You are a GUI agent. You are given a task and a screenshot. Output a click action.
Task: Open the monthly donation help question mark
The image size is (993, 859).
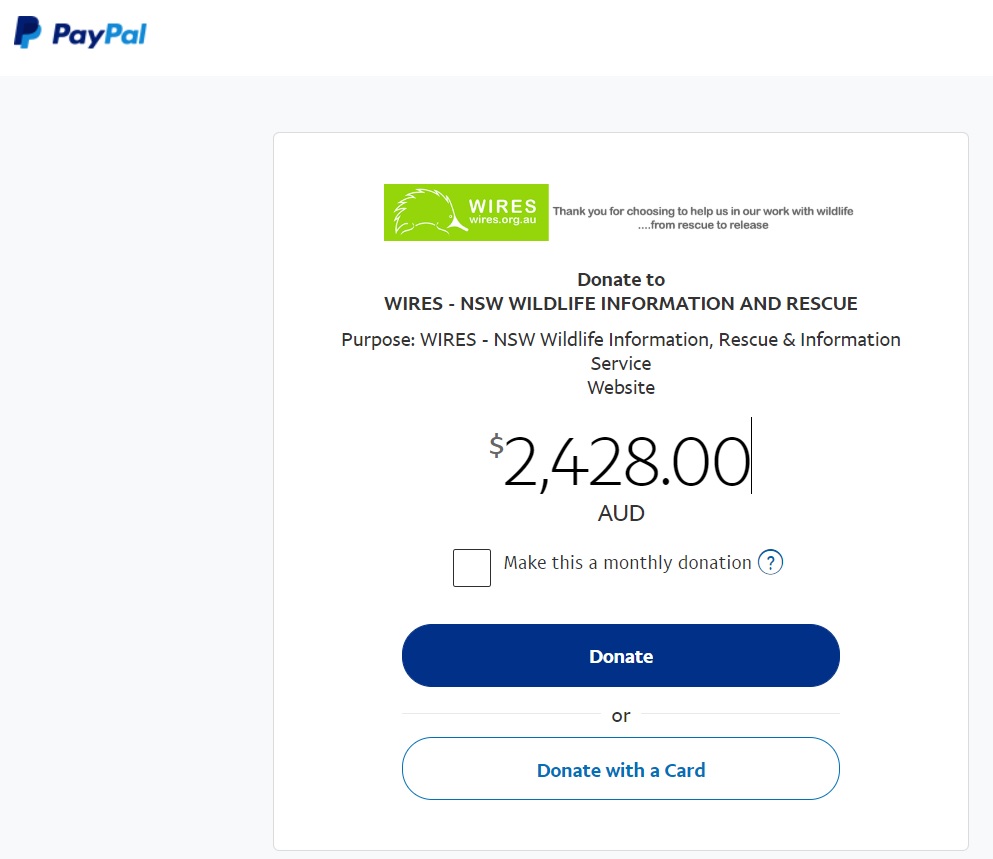coord(770,563)
